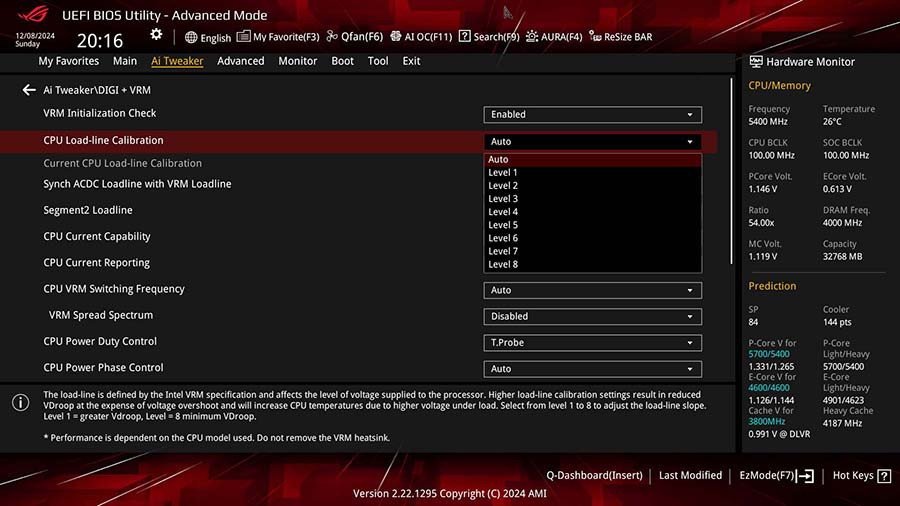Open the Tool tab

tap(378, 61)
